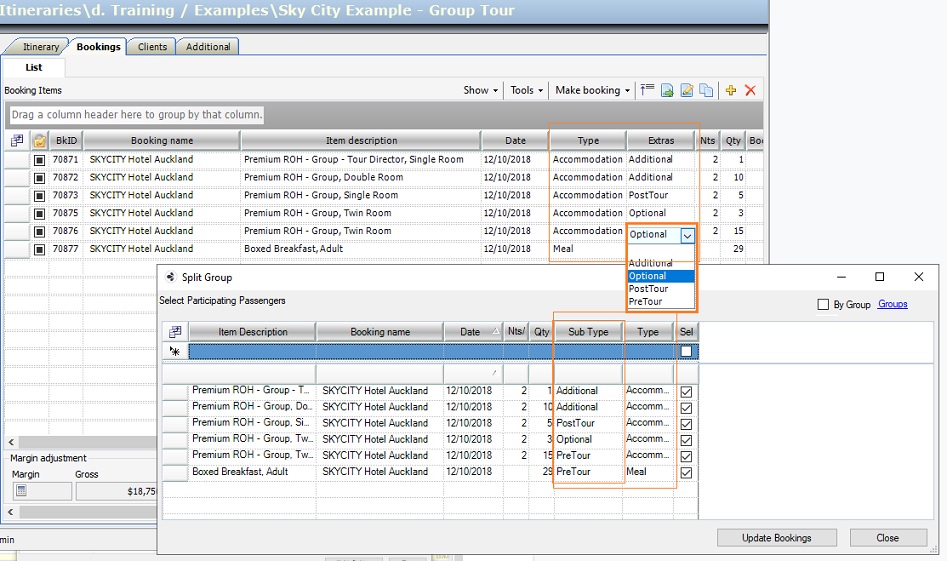Choose PostTour from the Extras list
947x561 pixels.
(647, 289)
